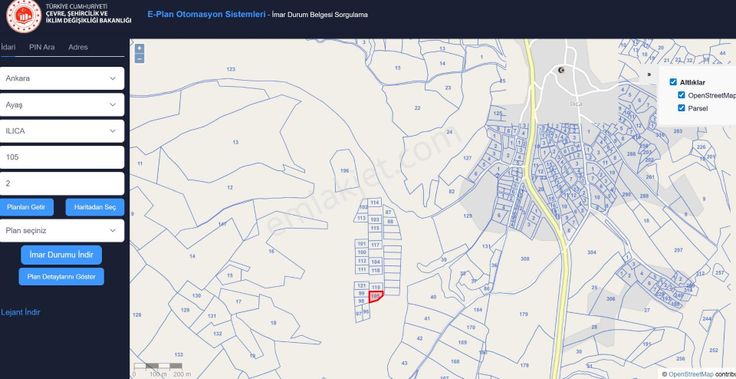Switch to the PIN Ara tab
736x379 pixels.
click(42, 47)
